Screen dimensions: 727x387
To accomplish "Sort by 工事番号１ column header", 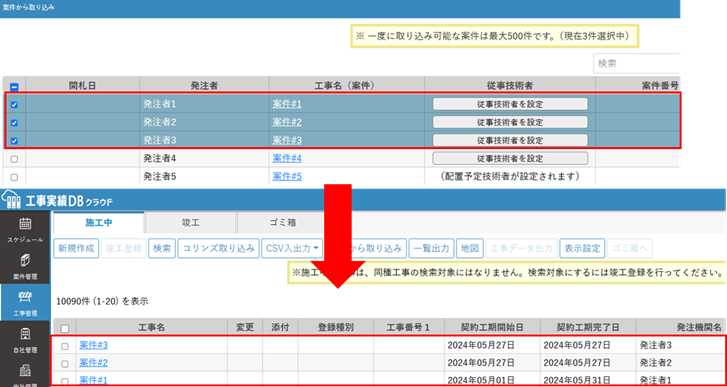I will point(408,327).
